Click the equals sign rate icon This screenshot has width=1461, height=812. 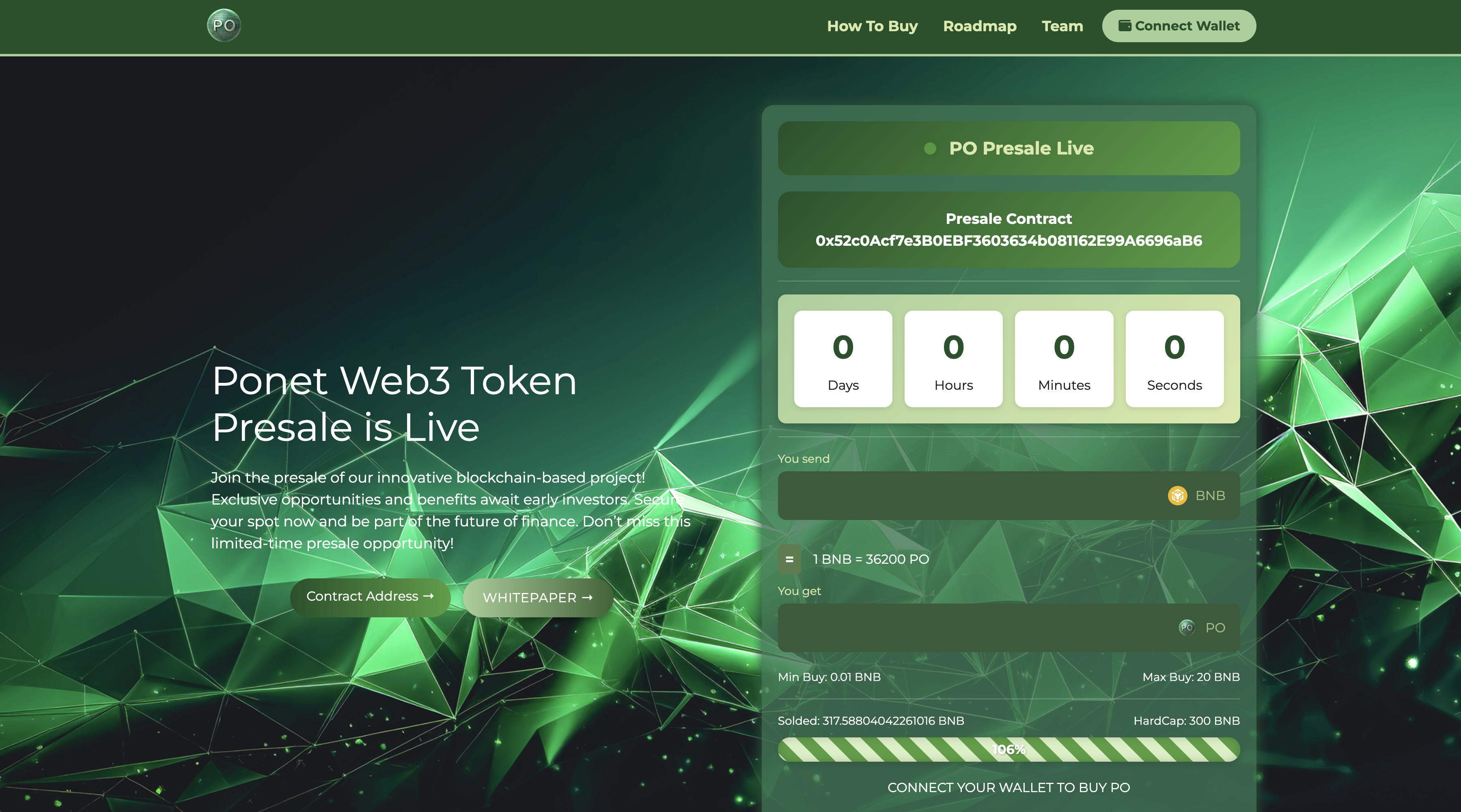coord(789,559)
